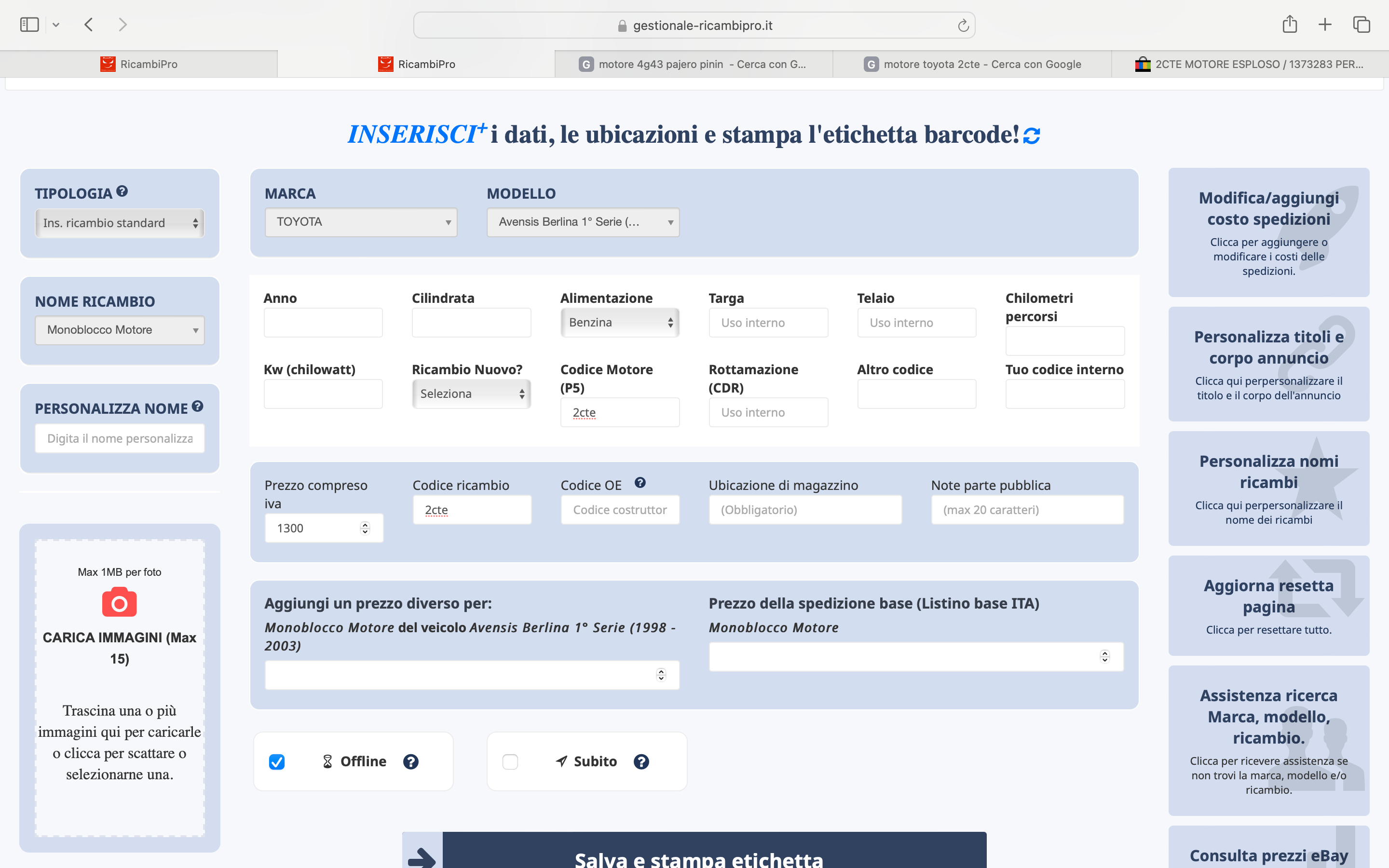Show the tab overview icon

[1362, 25]
